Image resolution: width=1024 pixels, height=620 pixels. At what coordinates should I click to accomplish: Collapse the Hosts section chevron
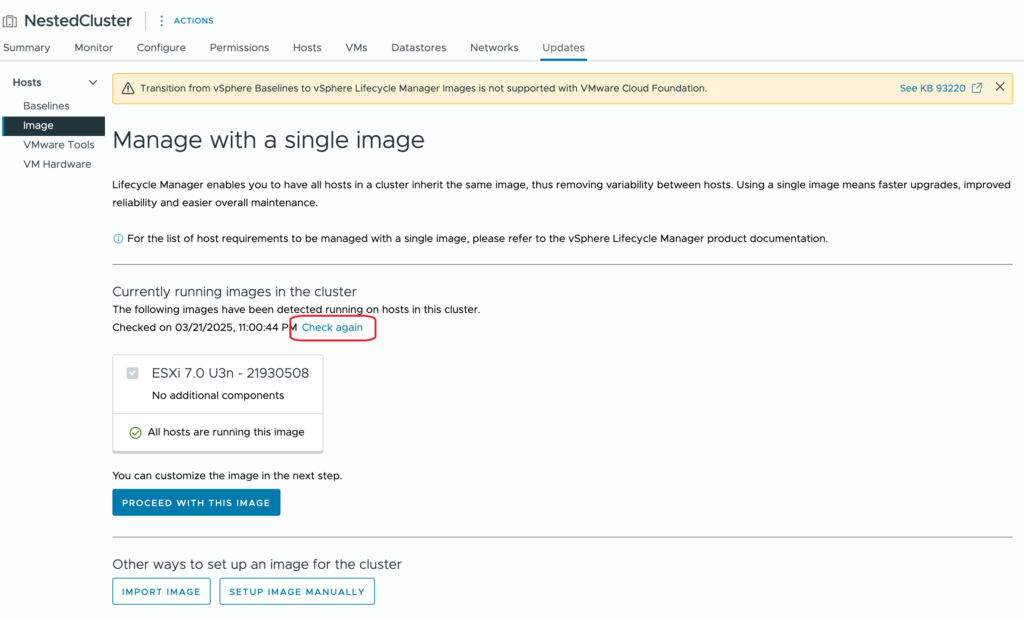93,83
